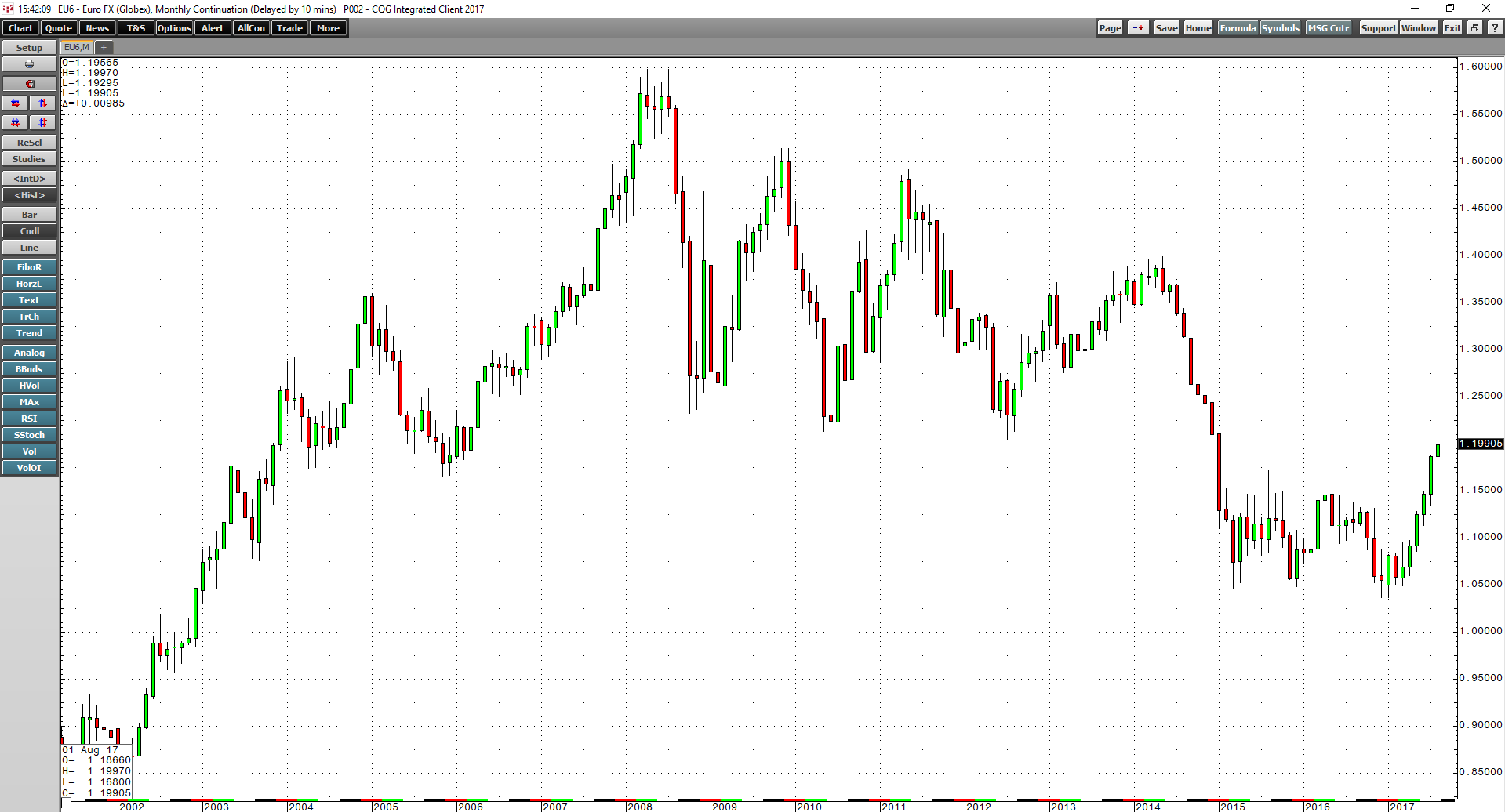The height and width of the screenshot is (812, 1505).
Task: Click the '01 Aug 17' cursor value box
Action: [x=97, y=771]
